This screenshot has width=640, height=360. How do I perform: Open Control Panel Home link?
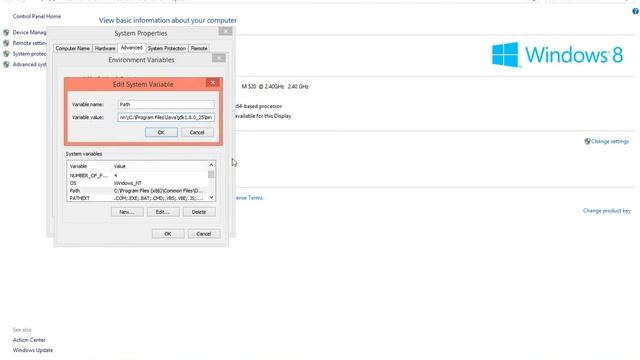click(x=37, y=16)
